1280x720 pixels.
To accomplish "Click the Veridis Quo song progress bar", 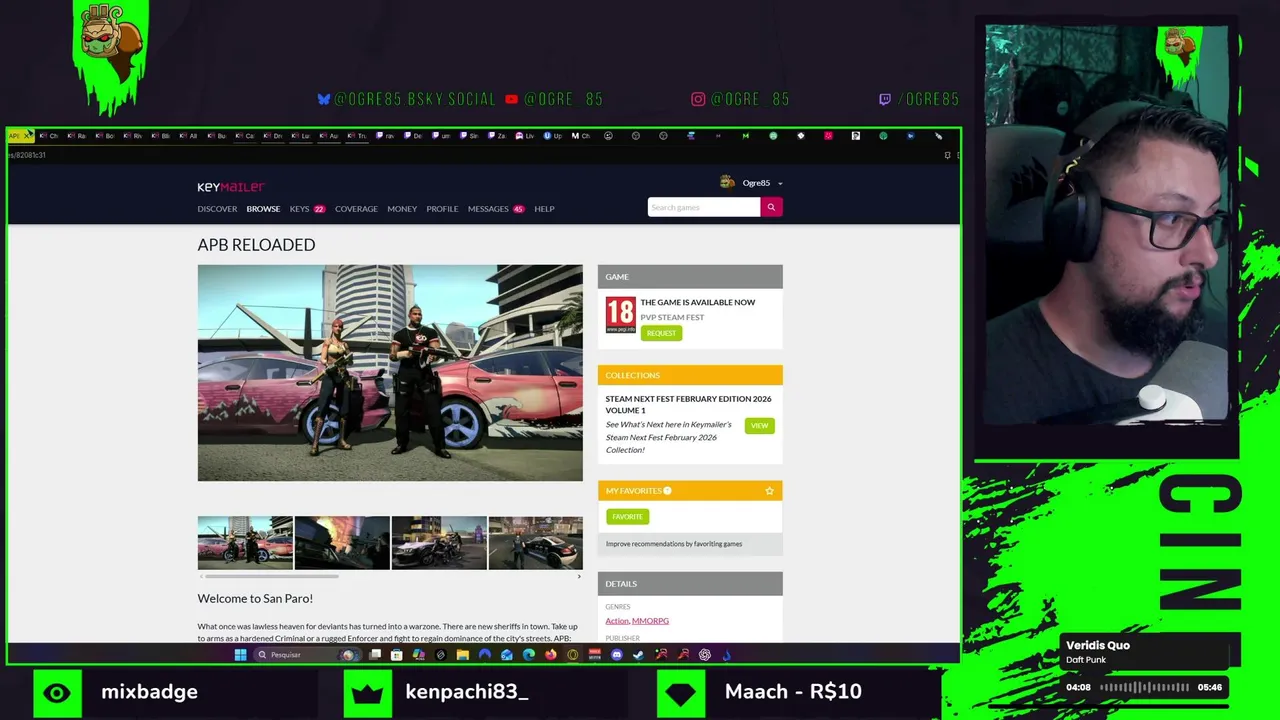I will [x=1144, y=688].
